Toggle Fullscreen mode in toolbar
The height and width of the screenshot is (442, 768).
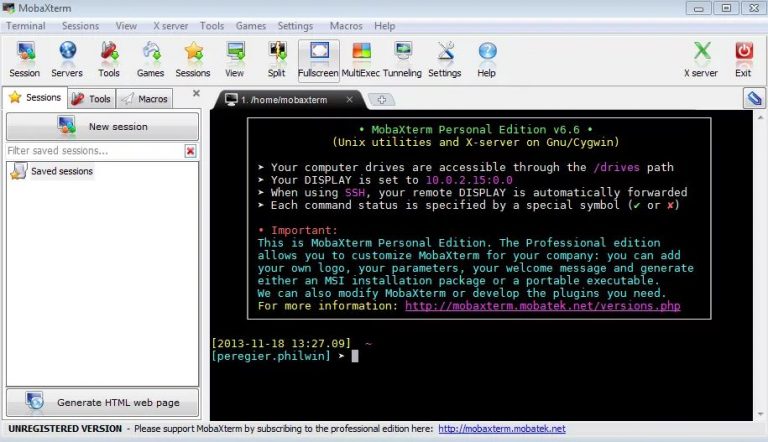(x=318, y=60)
